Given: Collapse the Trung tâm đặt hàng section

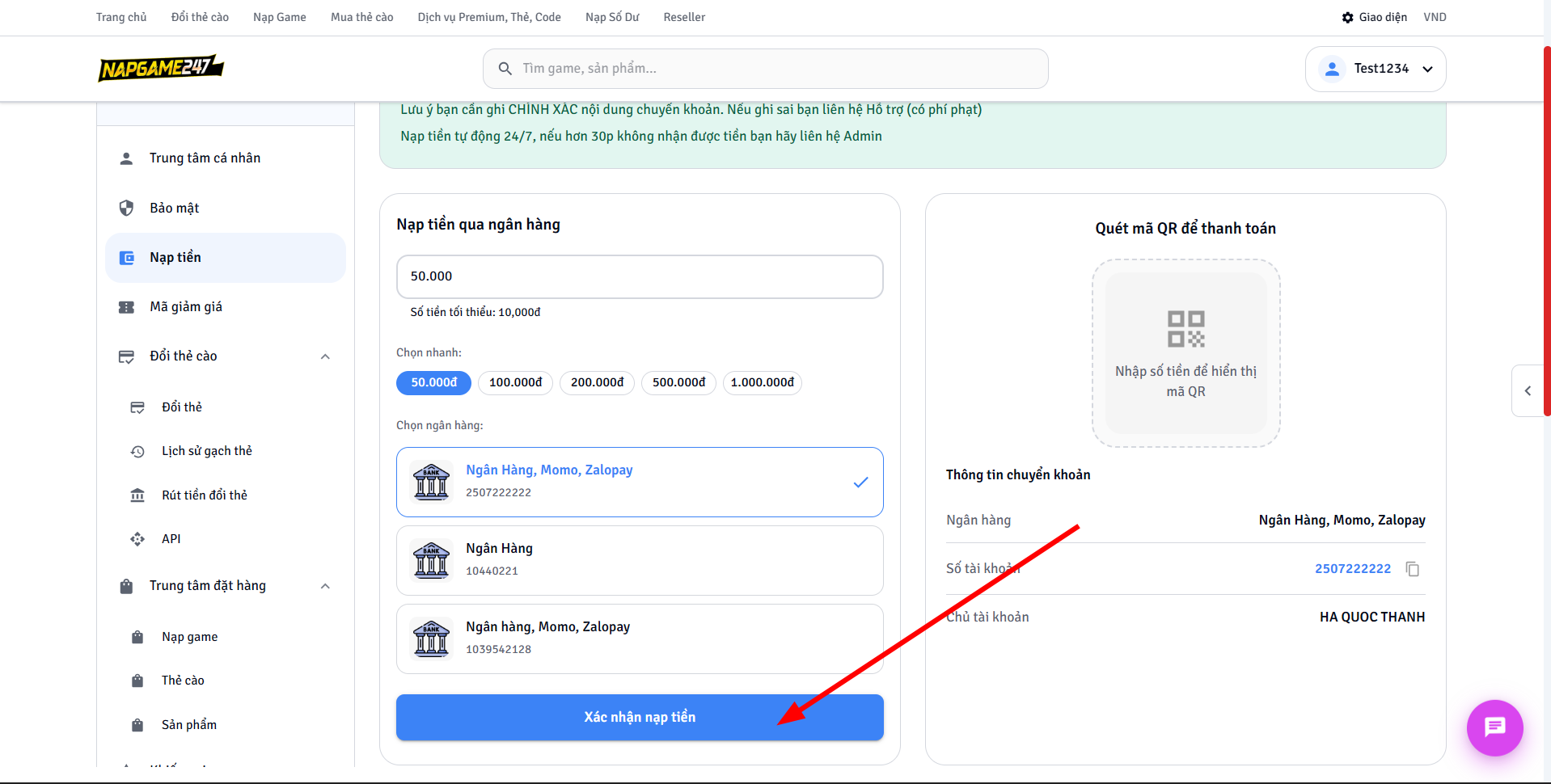Looking at the screenshot, I should point(325,586).
